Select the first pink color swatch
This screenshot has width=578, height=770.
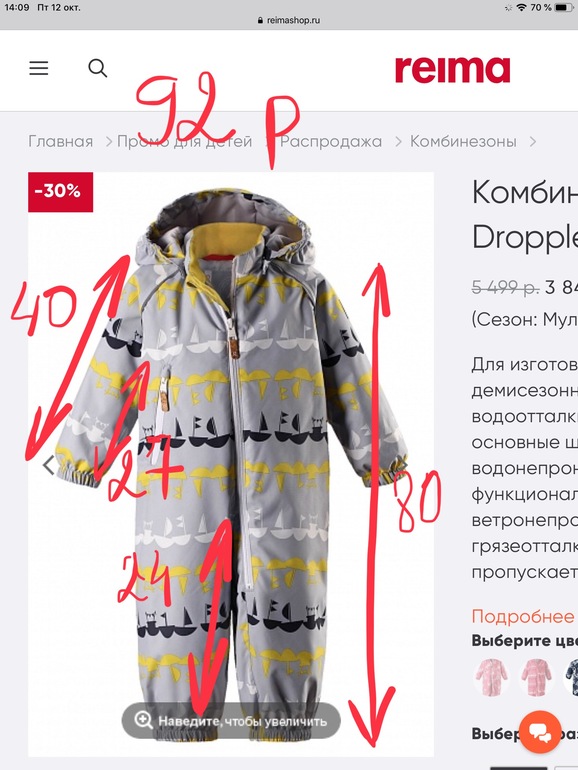click(x=492, y=678)
